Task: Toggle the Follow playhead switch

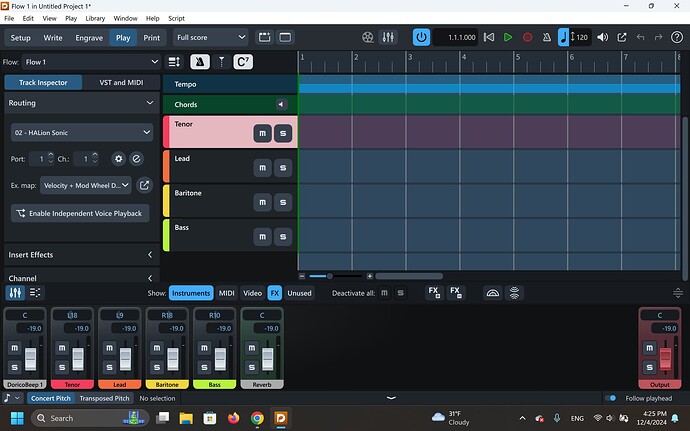Action: point(610,398)
